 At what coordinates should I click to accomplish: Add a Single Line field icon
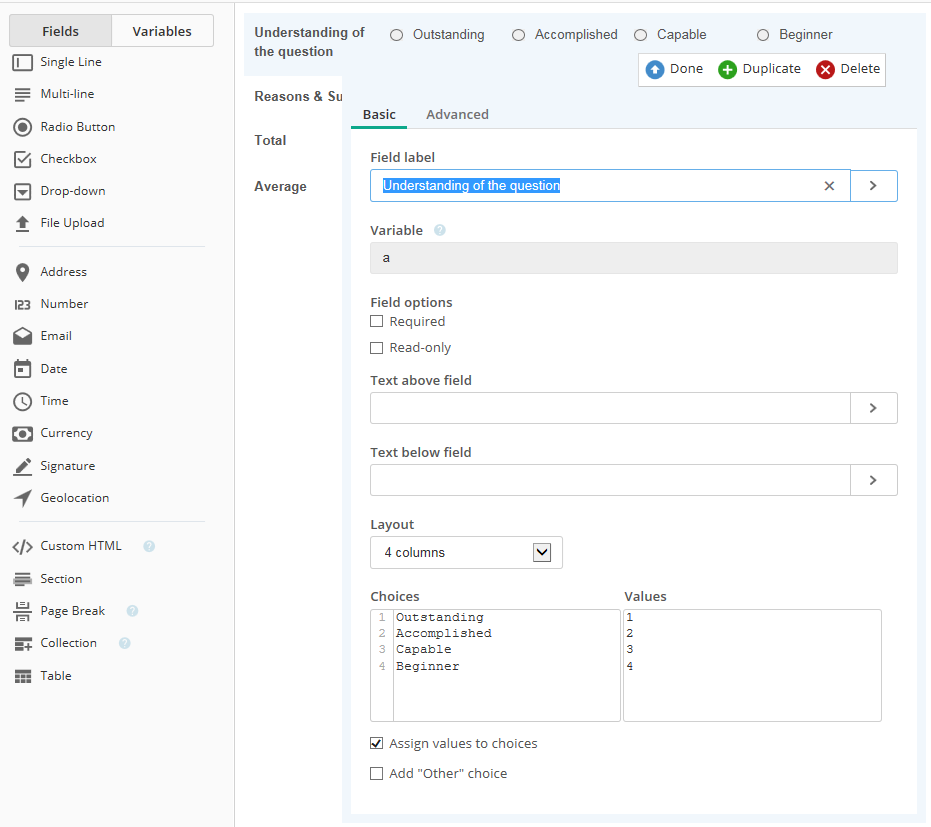point(23,62)
